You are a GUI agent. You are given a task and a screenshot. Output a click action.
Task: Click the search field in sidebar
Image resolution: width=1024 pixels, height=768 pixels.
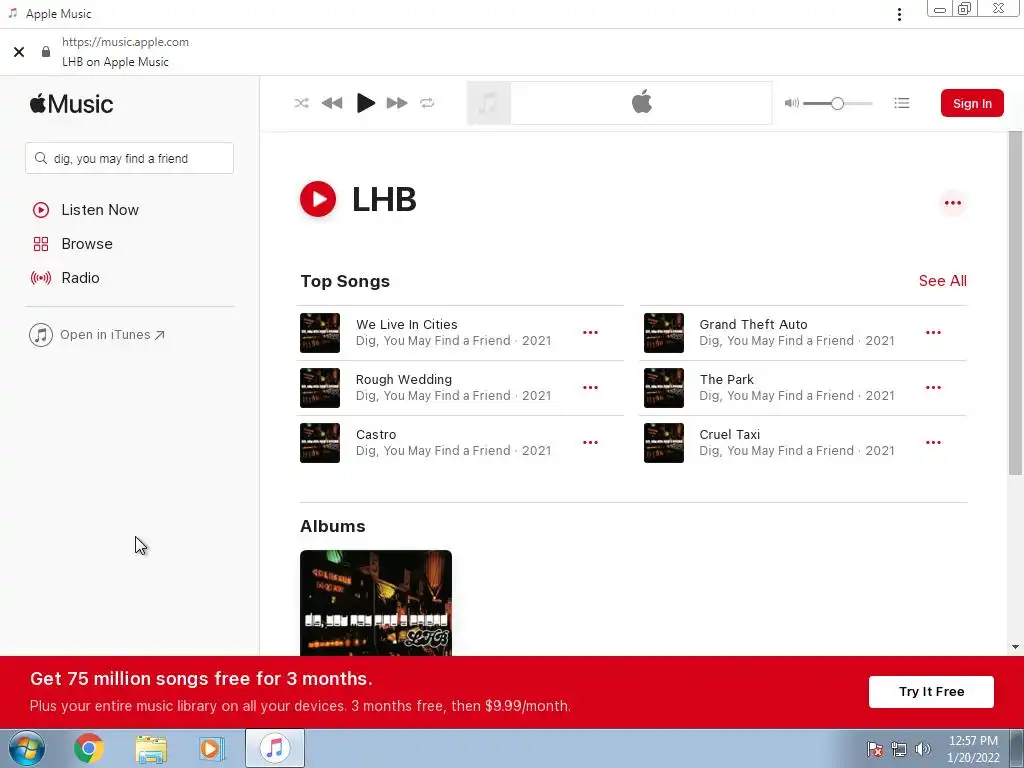click(129, 158)
